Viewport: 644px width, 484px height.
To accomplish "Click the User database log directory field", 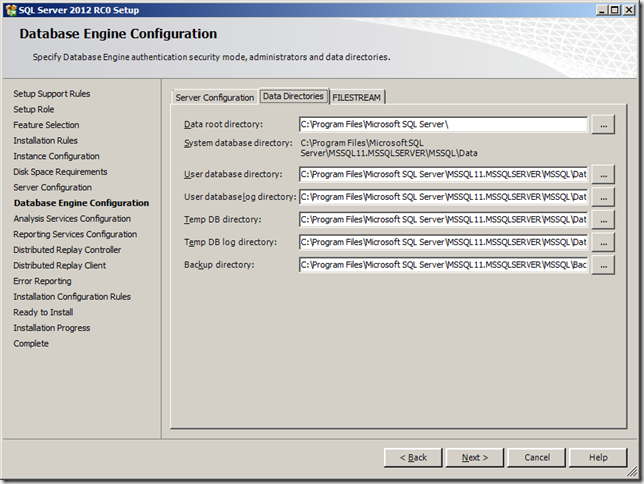I will (443, 197).
